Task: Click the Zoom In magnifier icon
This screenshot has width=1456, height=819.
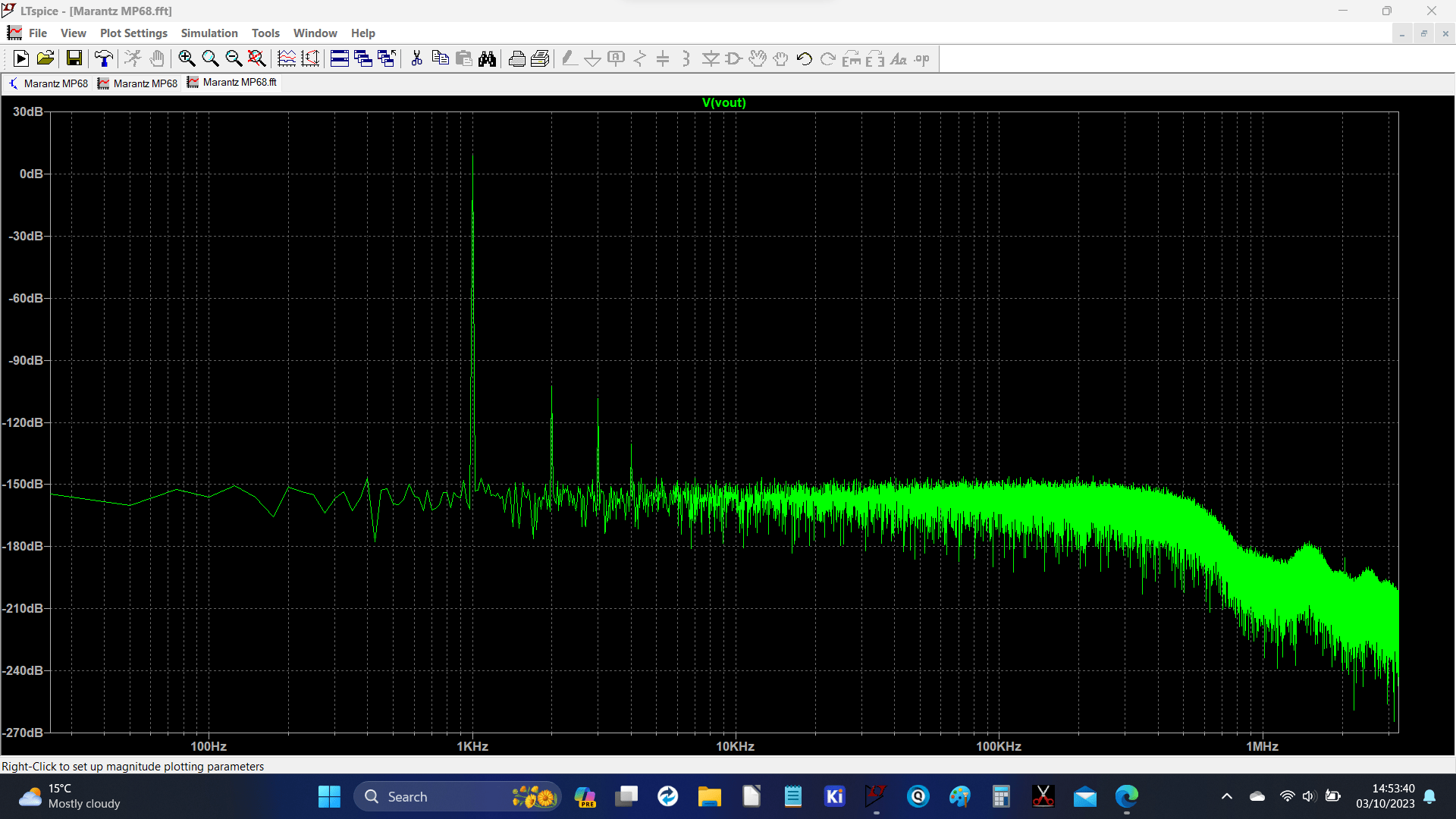Action: [187, 58]
